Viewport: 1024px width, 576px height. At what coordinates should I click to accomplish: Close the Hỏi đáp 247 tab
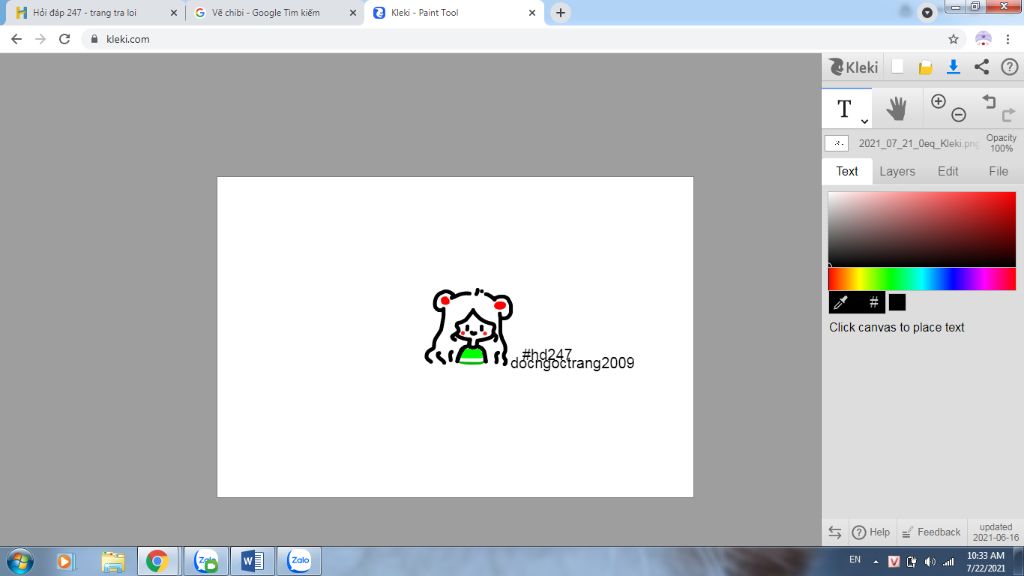click(x=174, y=12)
